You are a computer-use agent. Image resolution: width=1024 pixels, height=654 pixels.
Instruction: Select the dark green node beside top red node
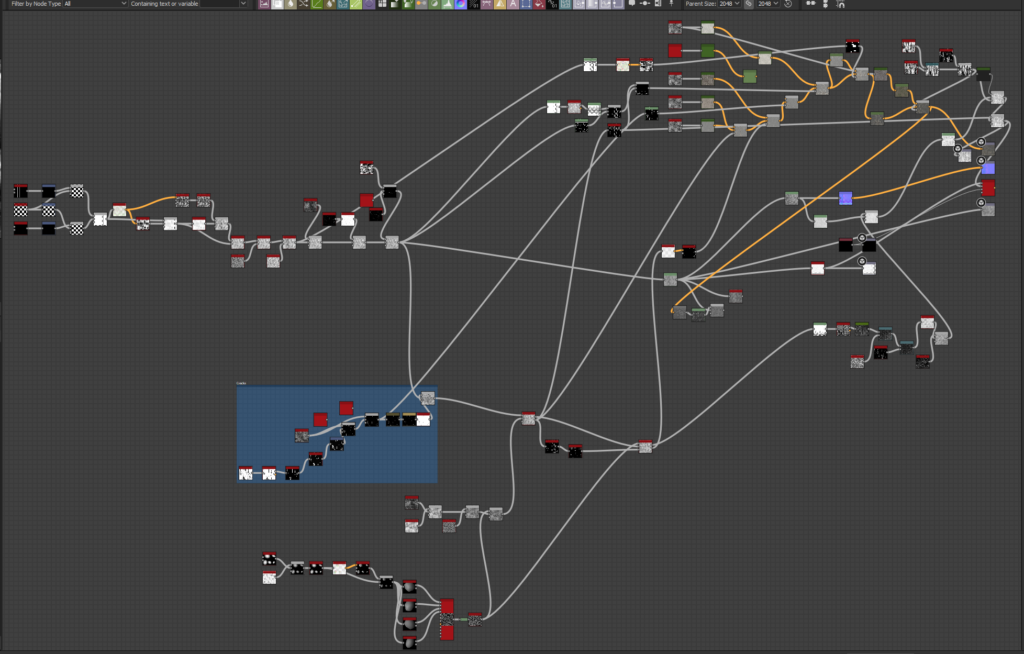coord(707,50)
